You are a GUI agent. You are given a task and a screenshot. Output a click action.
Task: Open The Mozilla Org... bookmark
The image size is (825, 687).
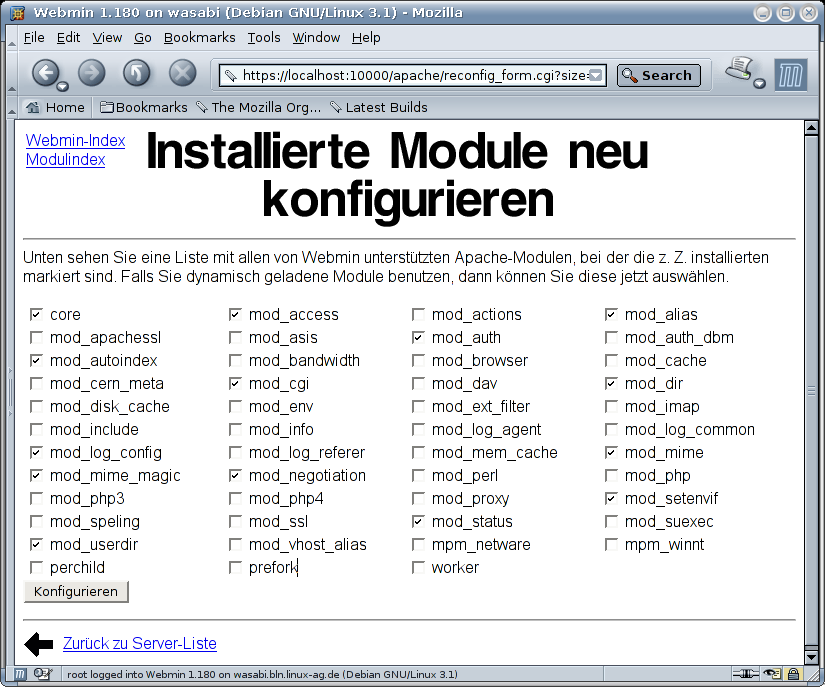pos(258,107)
